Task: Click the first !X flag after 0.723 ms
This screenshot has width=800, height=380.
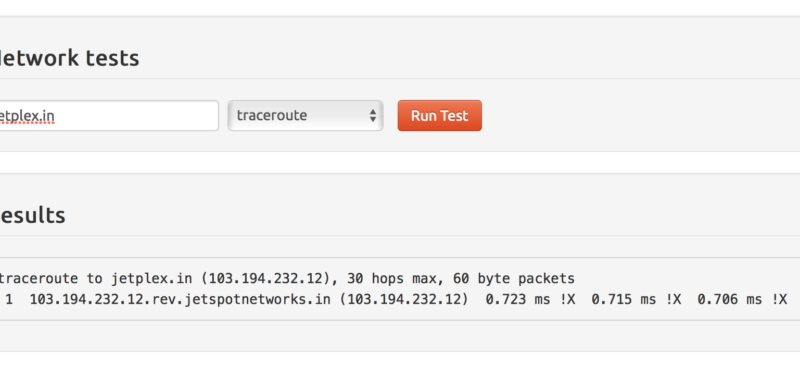Action: tap(567, 299)
